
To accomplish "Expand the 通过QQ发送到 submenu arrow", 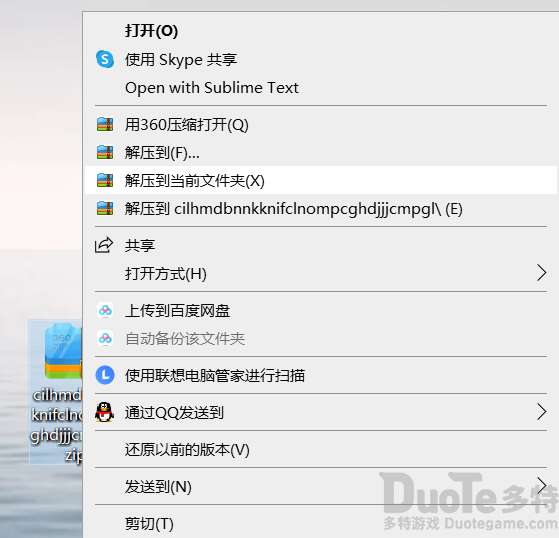I will click(x=542, y=412).
